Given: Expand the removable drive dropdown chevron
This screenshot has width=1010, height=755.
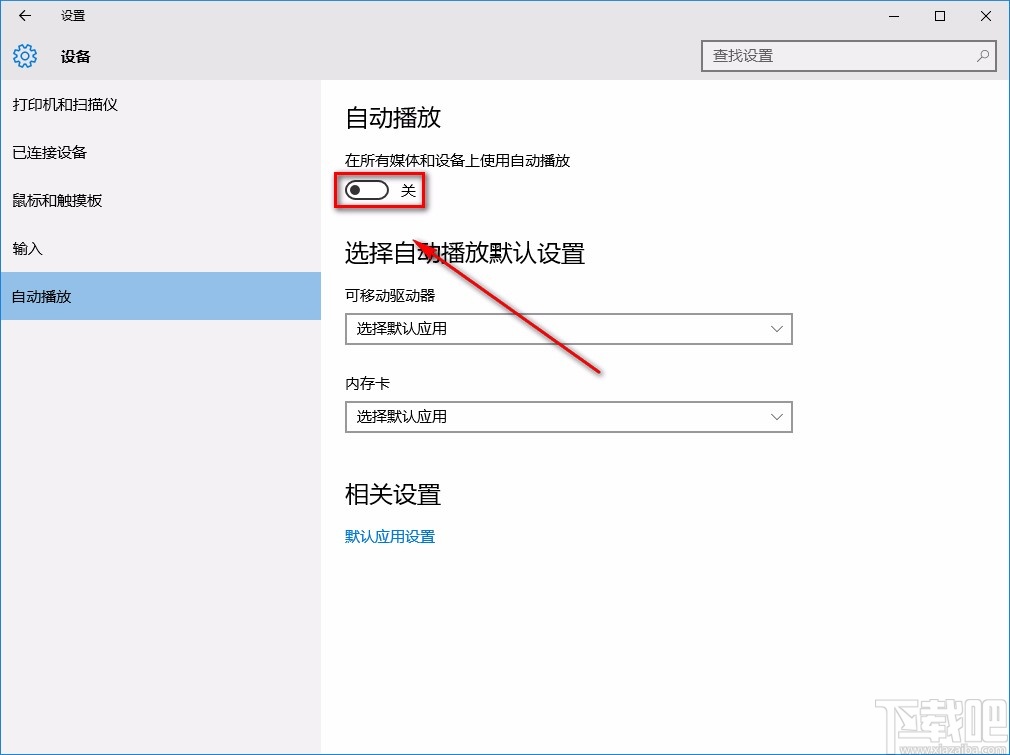Looking at the screenshot, I should (x=777, y=329).
